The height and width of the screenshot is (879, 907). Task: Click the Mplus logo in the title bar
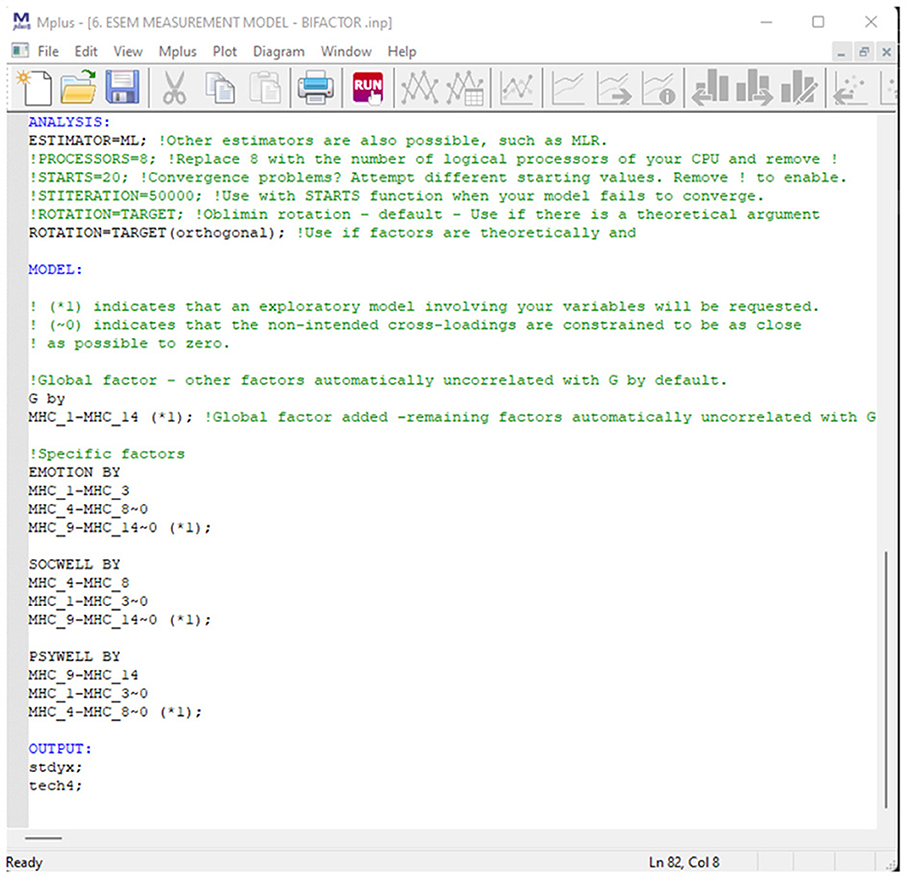[x=21, y=22]
